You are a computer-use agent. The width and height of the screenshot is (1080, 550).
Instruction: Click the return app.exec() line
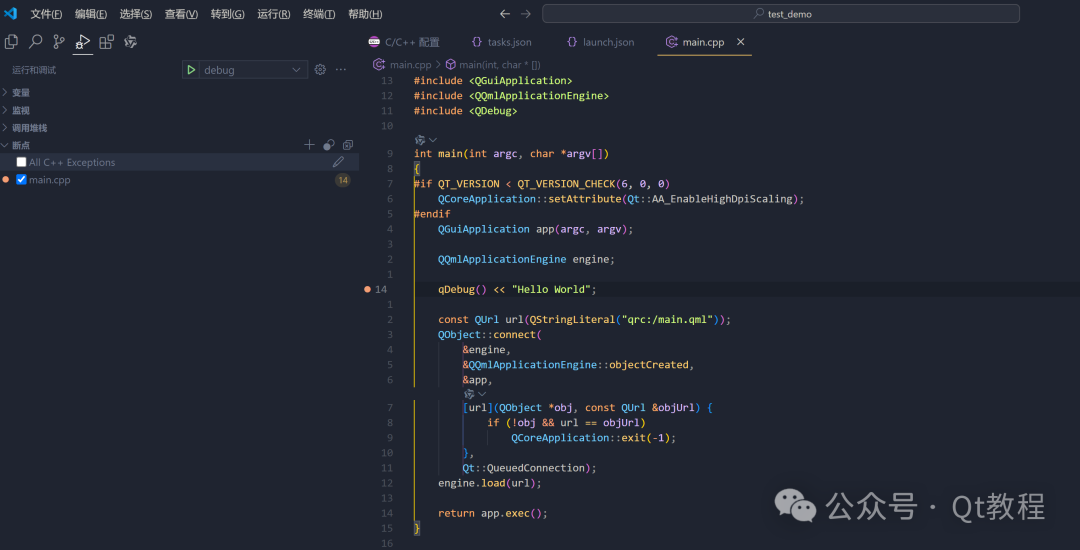click(x=492, y=514)
